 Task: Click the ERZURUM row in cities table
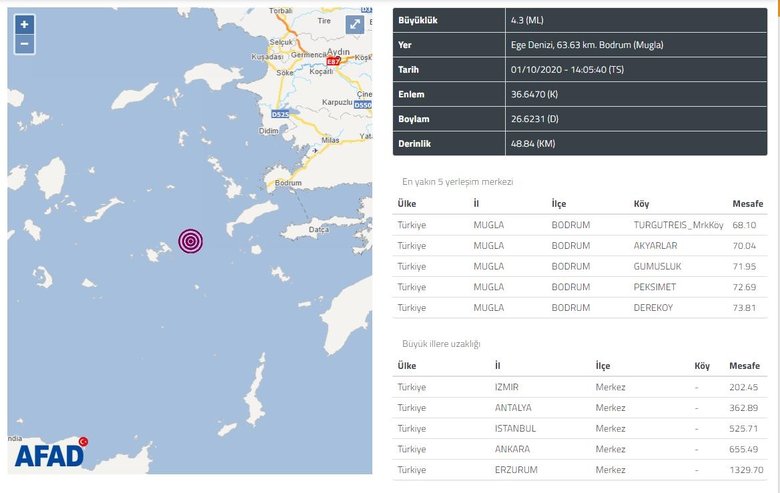(580, 470)
